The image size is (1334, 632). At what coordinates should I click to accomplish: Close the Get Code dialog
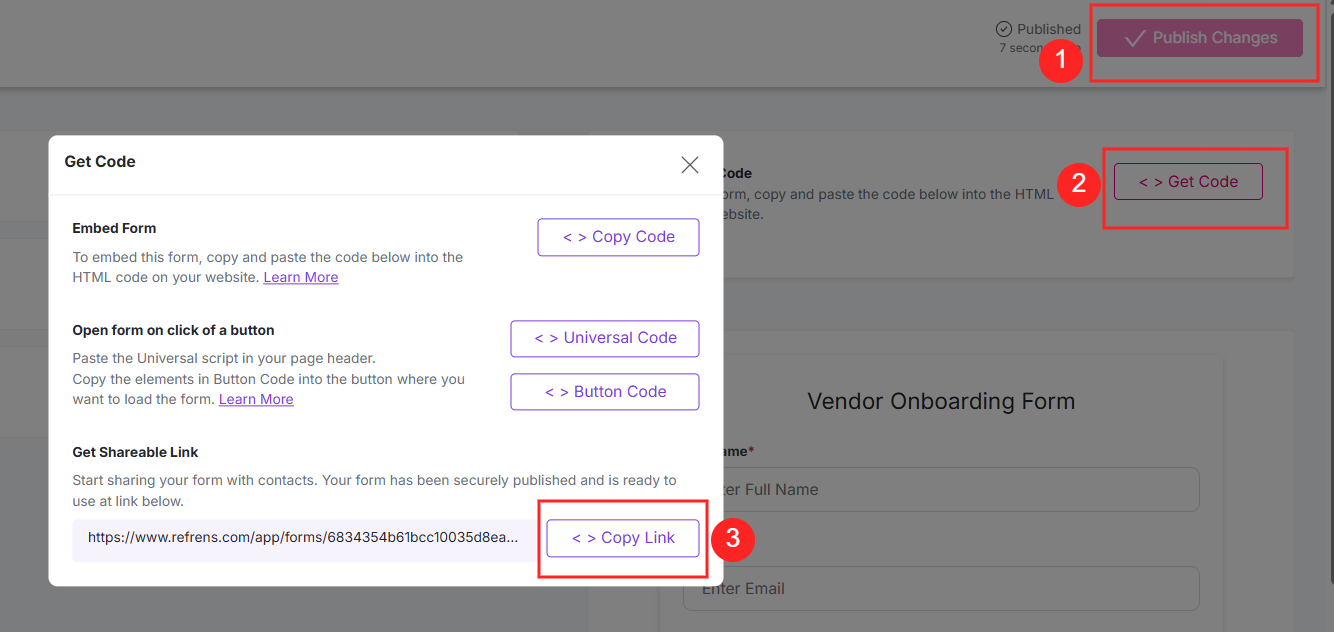click(x=689, y=165)
